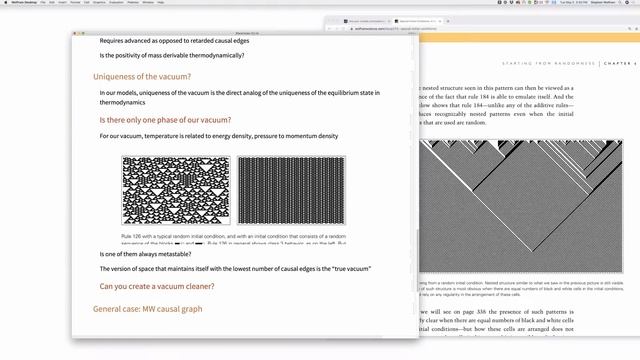The width and height of the screenshot is (640, 360).
Task: Close the first browser tab
Action: click(388, 21)
